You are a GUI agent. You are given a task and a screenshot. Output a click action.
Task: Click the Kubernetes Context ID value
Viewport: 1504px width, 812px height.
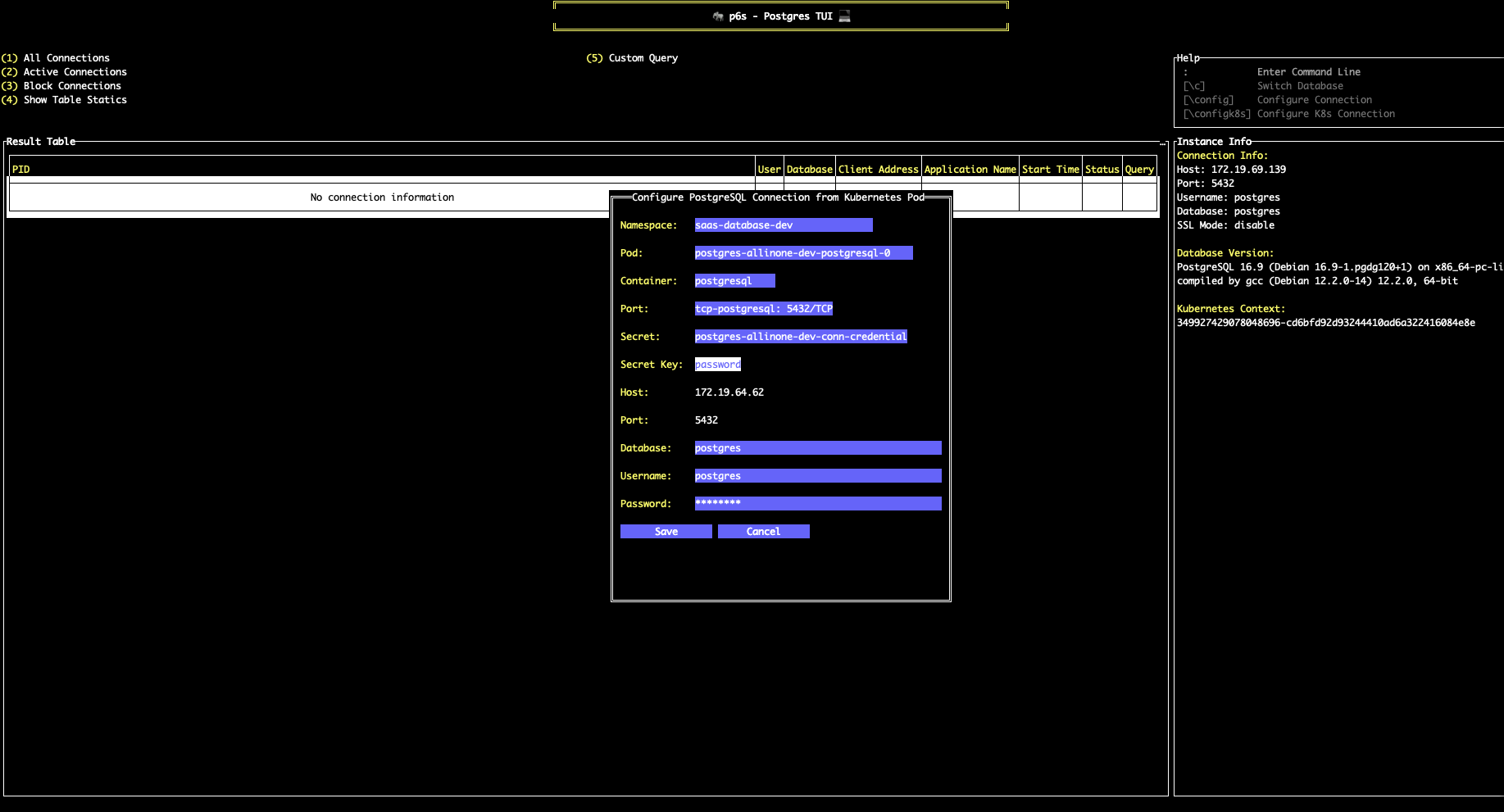click(x=1326, y=323)
